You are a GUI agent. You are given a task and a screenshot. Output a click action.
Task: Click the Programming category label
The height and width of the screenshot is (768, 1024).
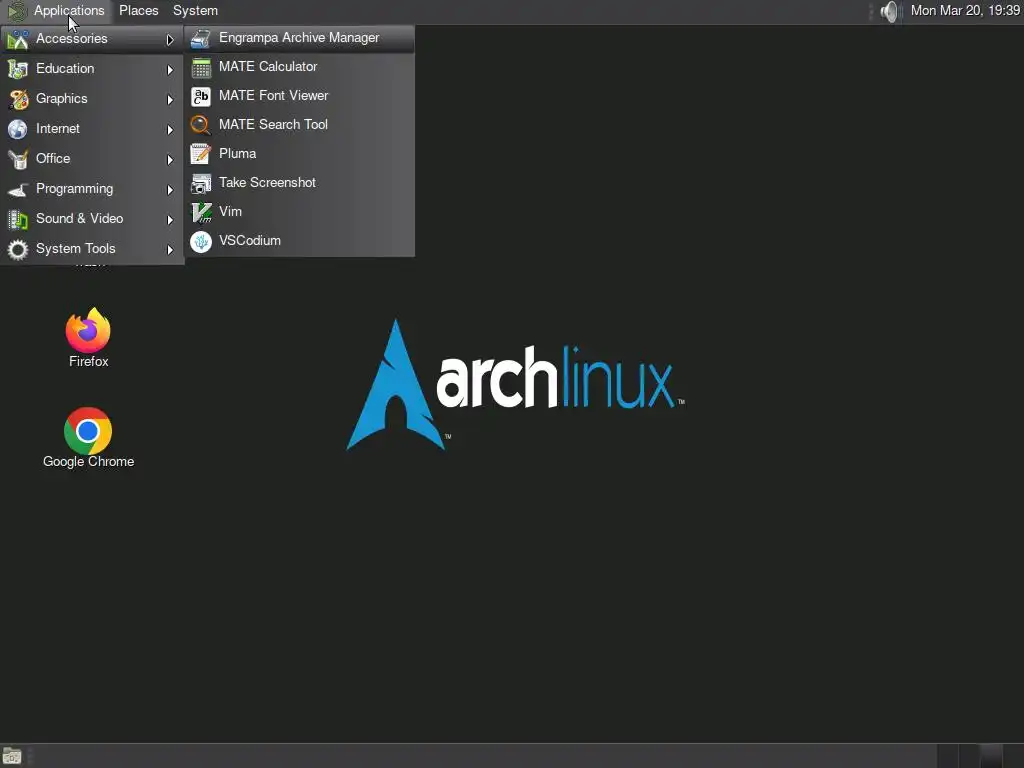(74, 189)
